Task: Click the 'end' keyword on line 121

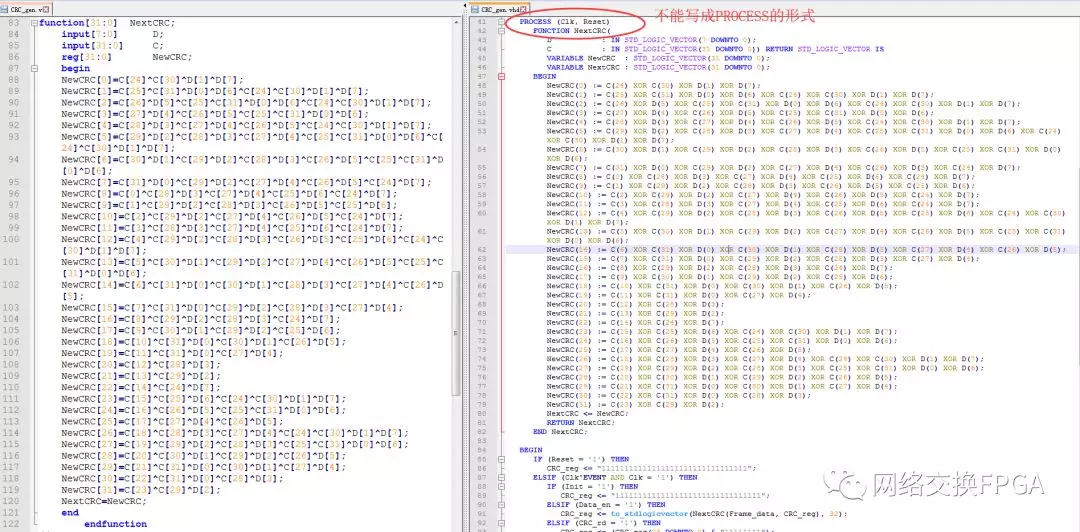Action: point(70,513)
